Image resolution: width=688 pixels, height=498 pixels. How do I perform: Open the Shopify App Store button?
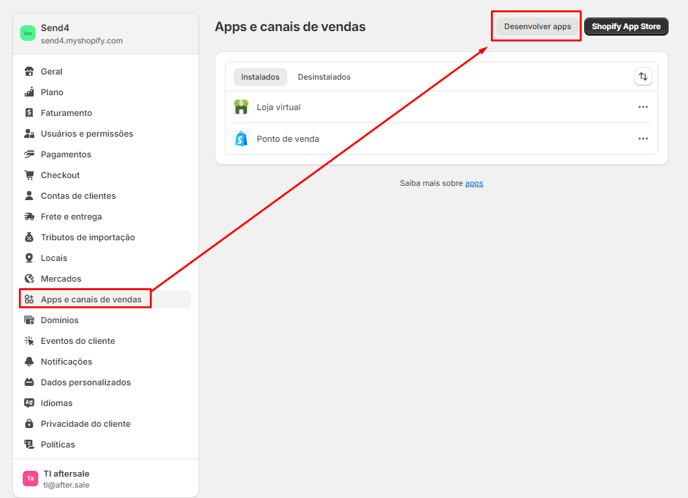(x=626, y=26)
